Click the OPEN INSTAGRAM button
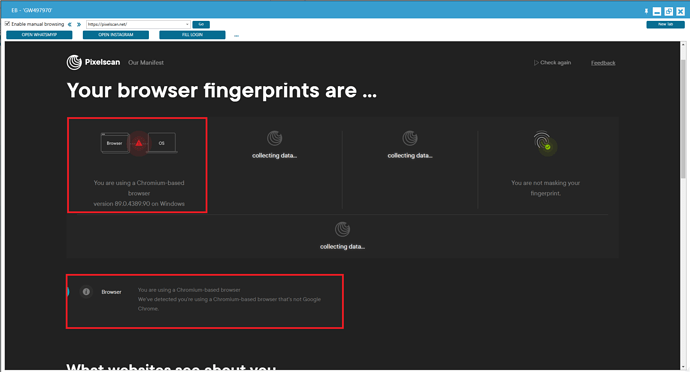 (116, 35)
